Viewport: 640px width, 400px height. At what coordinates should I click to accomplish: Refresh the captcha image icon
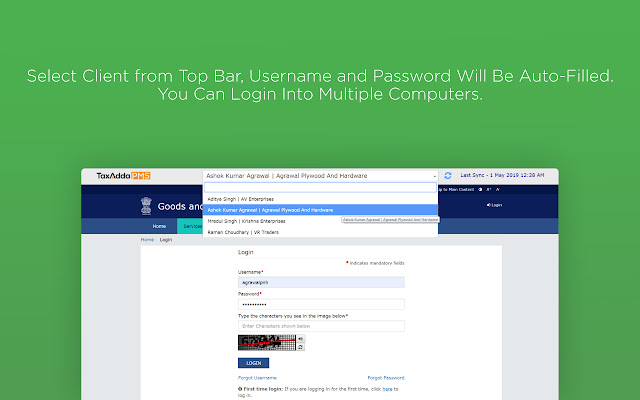tap(300, 347)
